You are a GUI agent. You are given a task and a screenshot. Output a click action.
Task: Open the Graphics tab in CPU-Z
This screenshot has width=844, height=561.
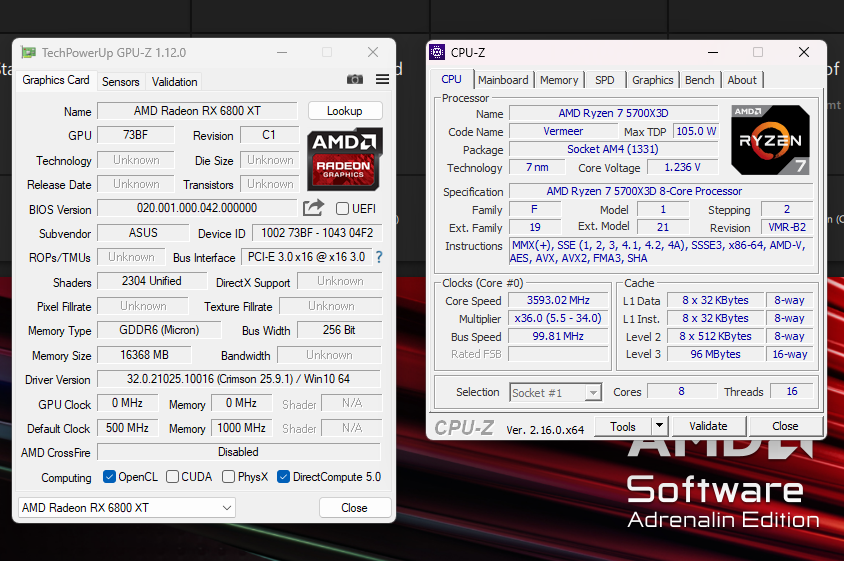pyautogui.click(x=652, y=80)
